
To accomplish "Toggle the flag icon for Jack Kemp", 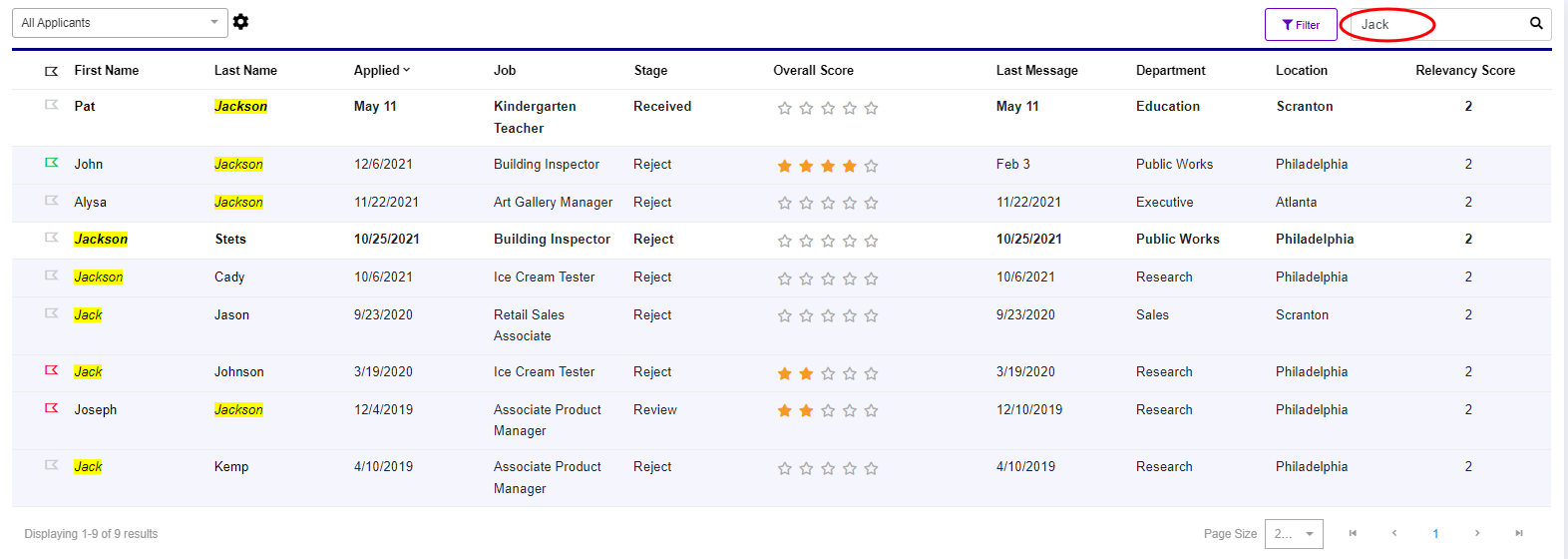I will coord(52,465).
